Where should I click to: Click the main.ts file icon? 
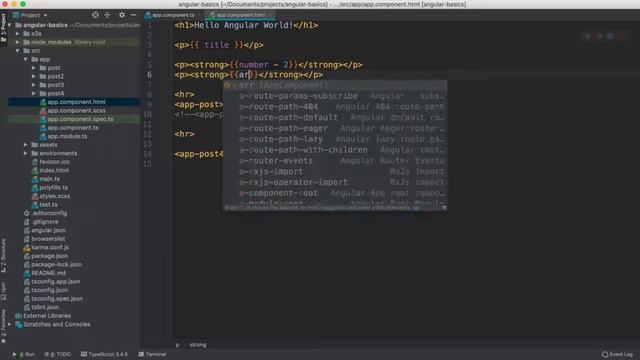(x=35, y=179)
